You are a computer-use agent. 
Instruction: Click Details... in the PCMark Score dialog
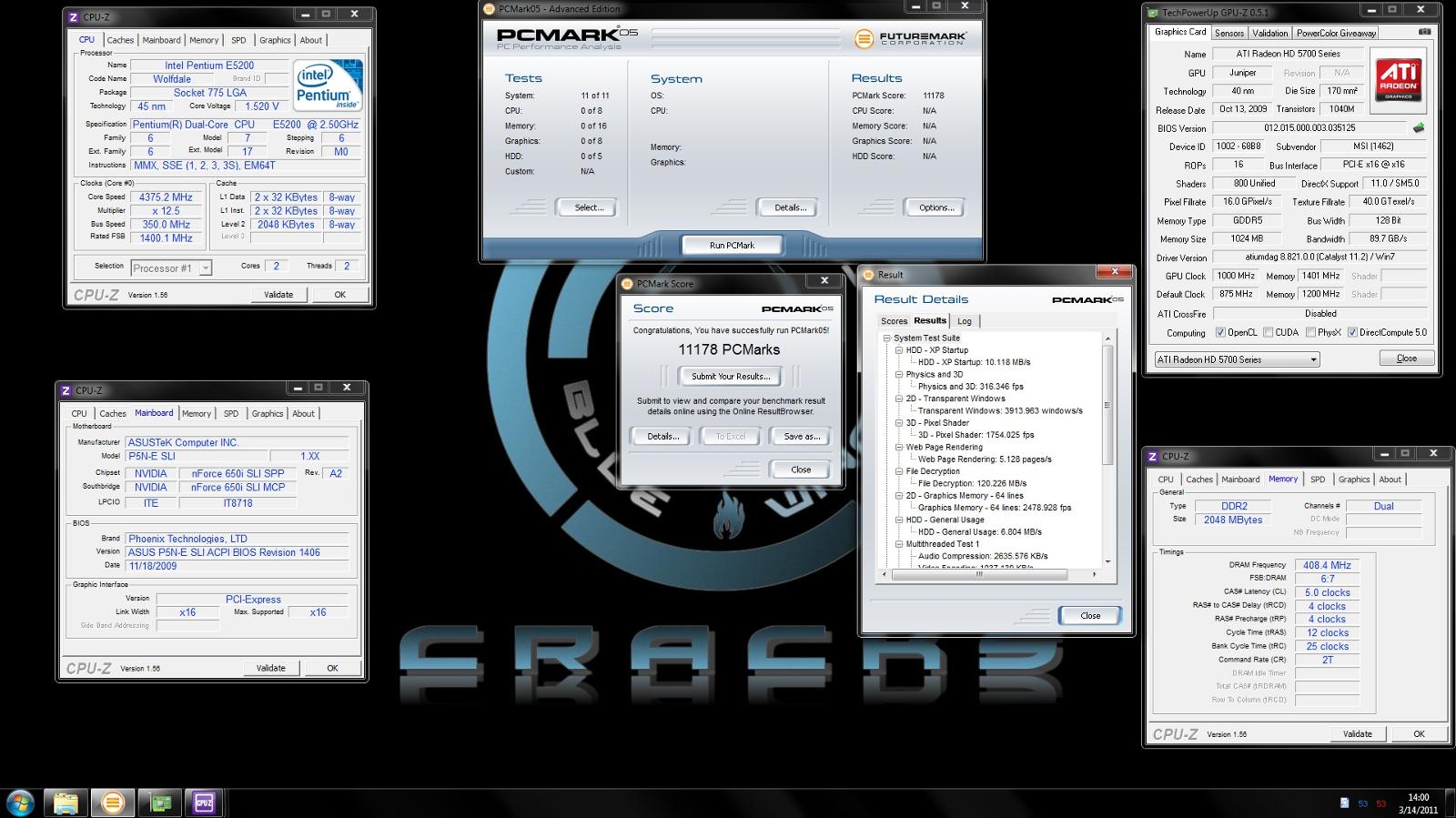(662, 437)
